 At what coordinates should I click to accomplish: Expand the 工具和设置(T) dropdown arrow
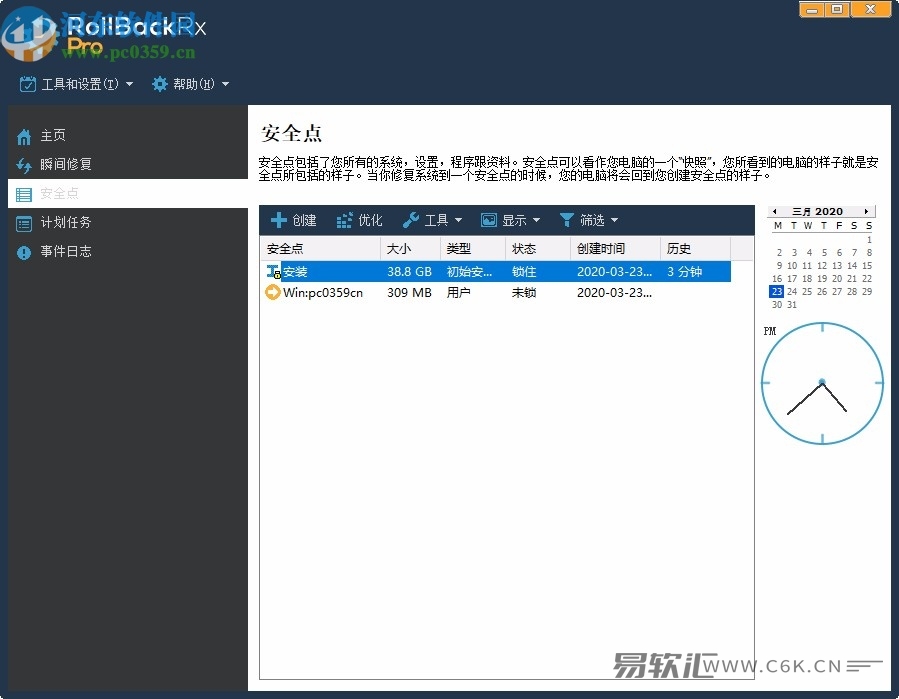[x=130, y=84]
